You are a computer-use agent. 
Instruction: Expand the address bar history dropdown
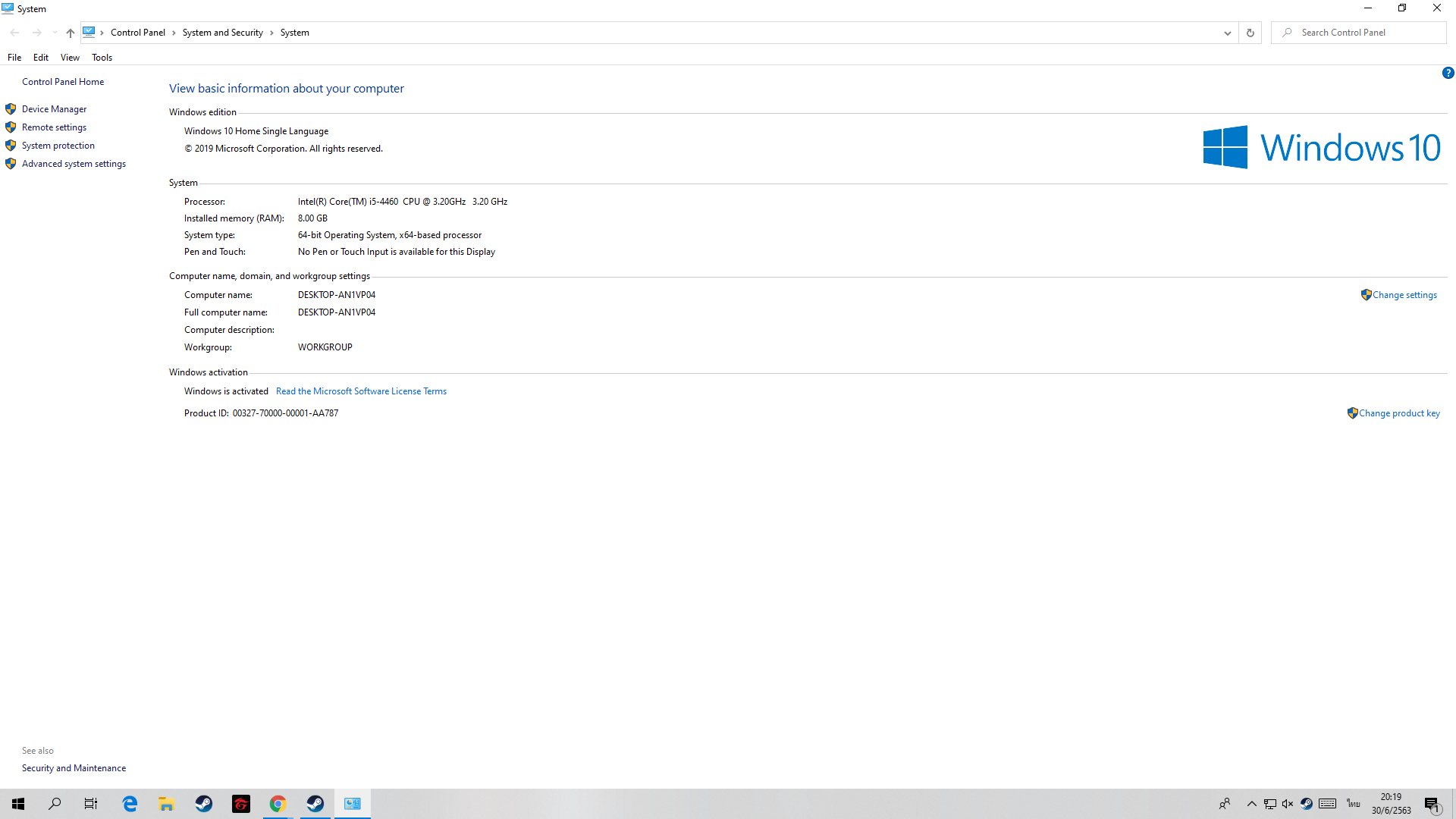click(x=1227, y=33)
